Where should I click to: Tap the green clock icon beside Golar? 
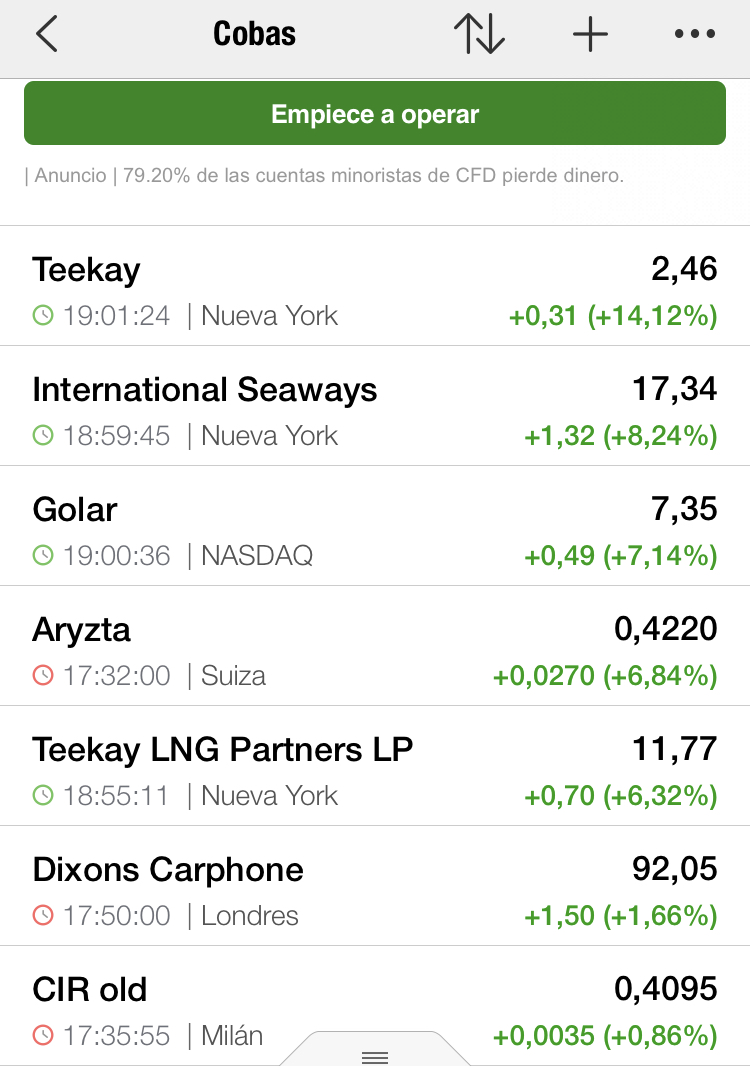click(42, 556)
